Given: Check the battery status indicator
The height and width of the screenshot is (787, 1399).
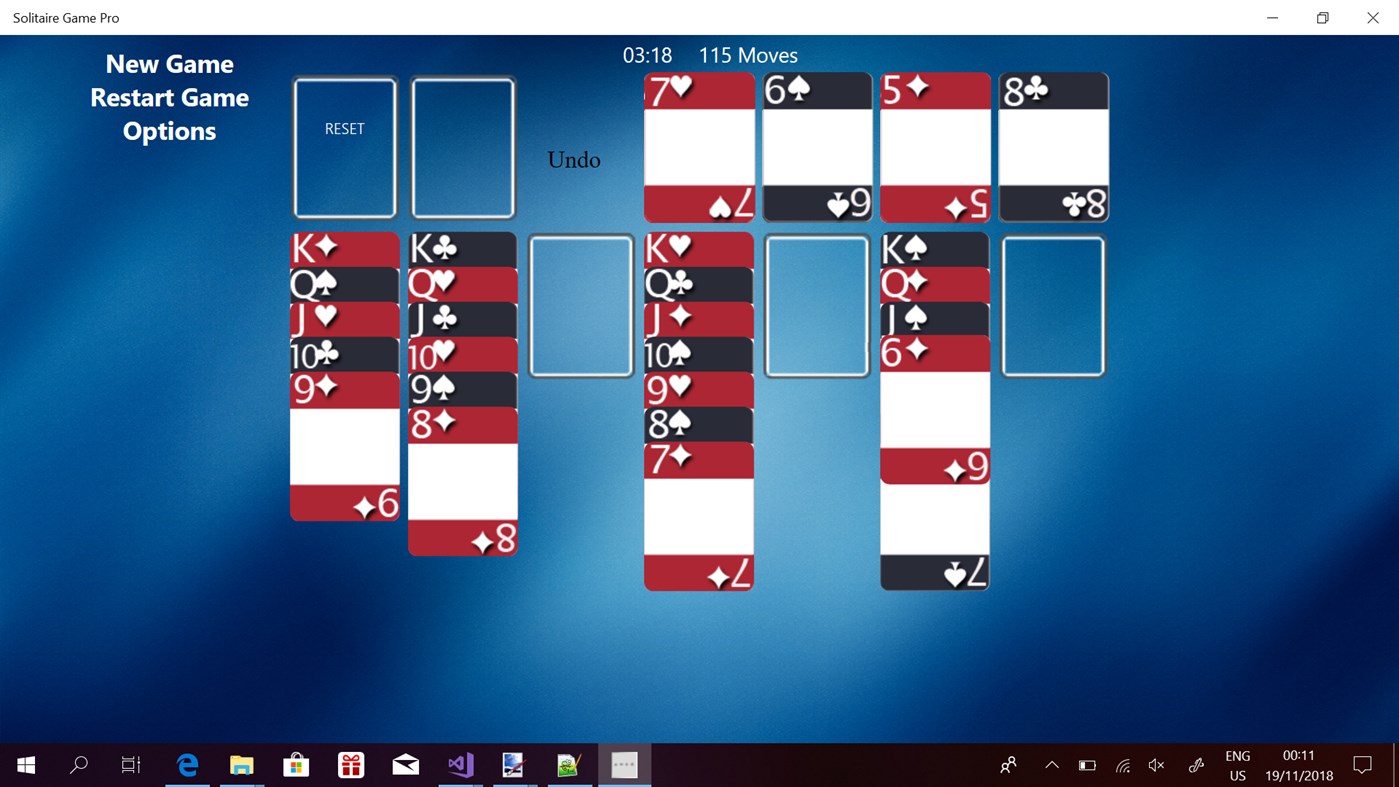Looking at the screenshot, I should pos(1087,763).
